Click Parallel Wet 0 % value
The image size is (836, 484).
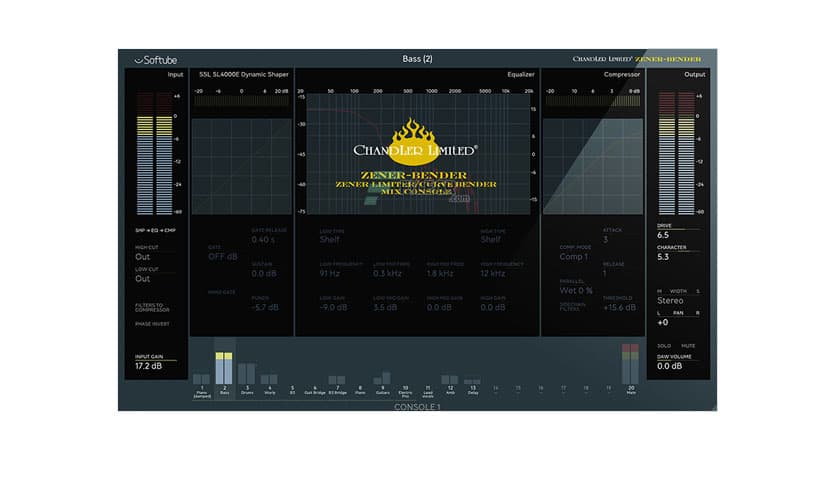(576, 291)
